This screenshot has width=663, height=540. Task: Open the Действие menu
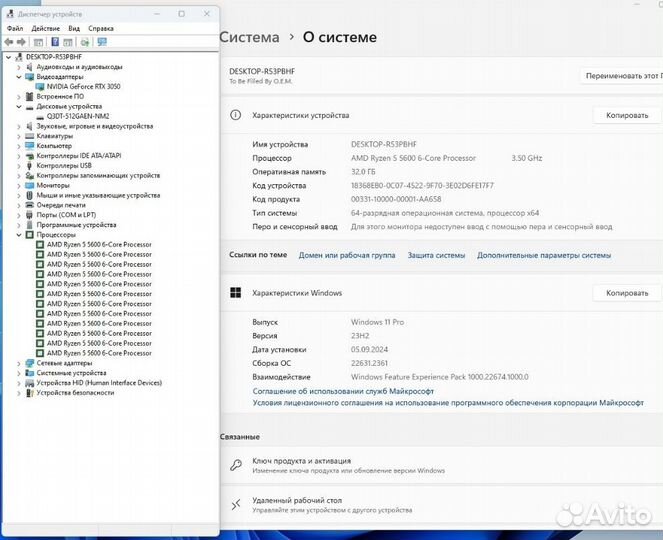[46, 28]
